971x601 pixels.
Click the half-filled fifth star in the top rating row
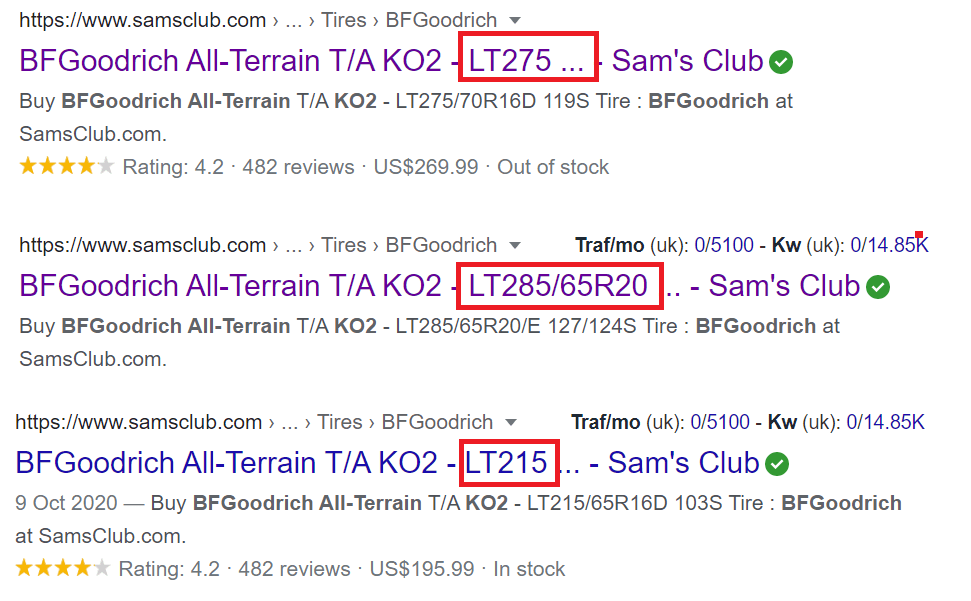106,166
